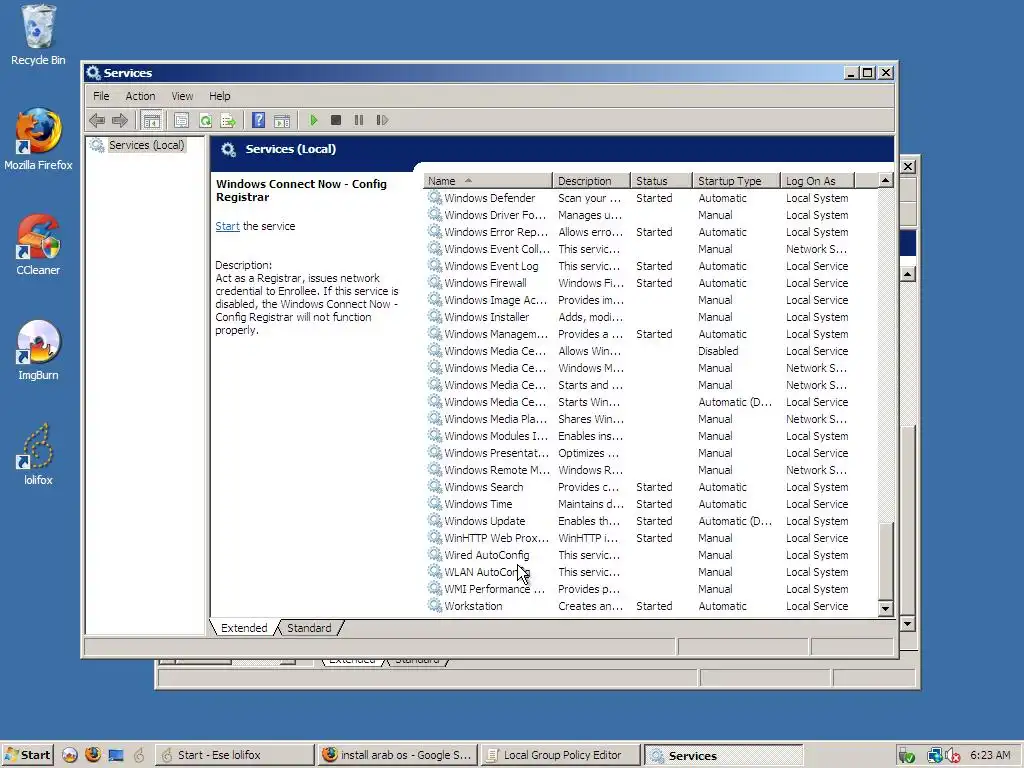1024x768 pixels.
Task: Select Services (Local) tree node
Action: pos(146,145)
